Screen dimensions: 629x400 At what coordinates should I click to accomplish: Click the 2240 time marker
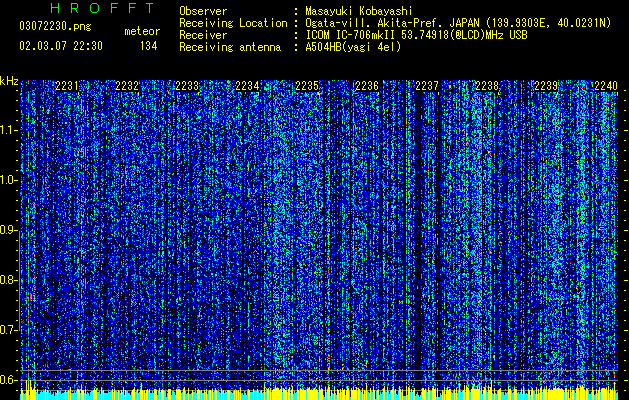[606, 86]
